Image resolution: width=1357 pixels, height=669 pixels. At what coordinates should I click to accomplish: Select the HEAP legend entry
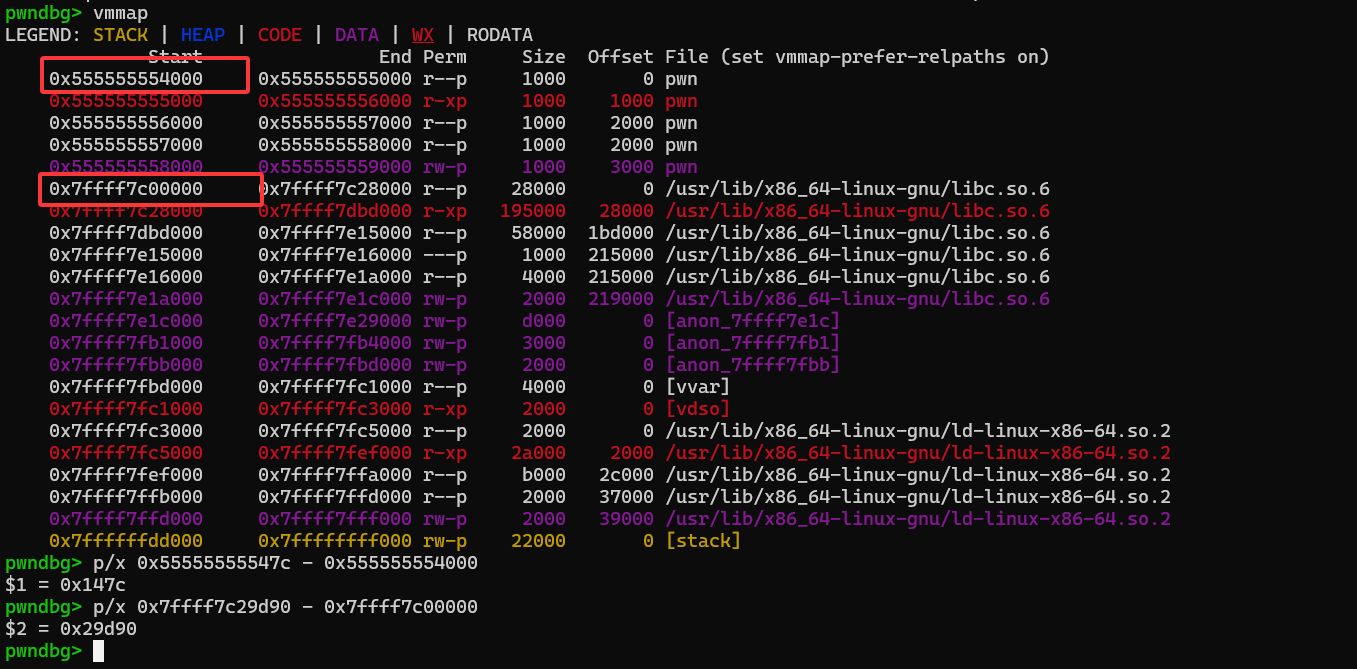click(x=202, y=35)
